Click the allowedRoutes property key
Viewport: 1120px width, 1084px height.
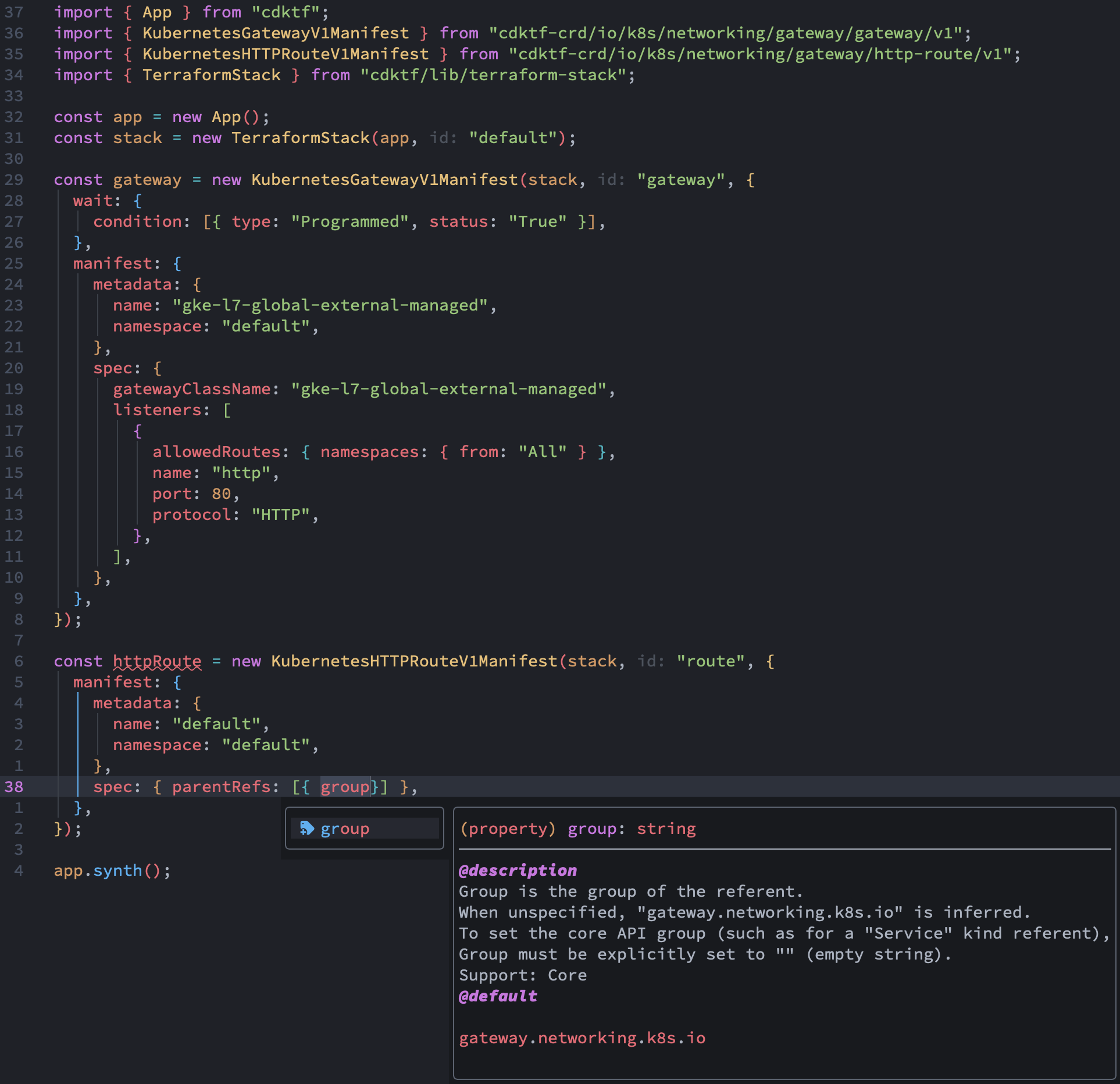pos(216,452)
